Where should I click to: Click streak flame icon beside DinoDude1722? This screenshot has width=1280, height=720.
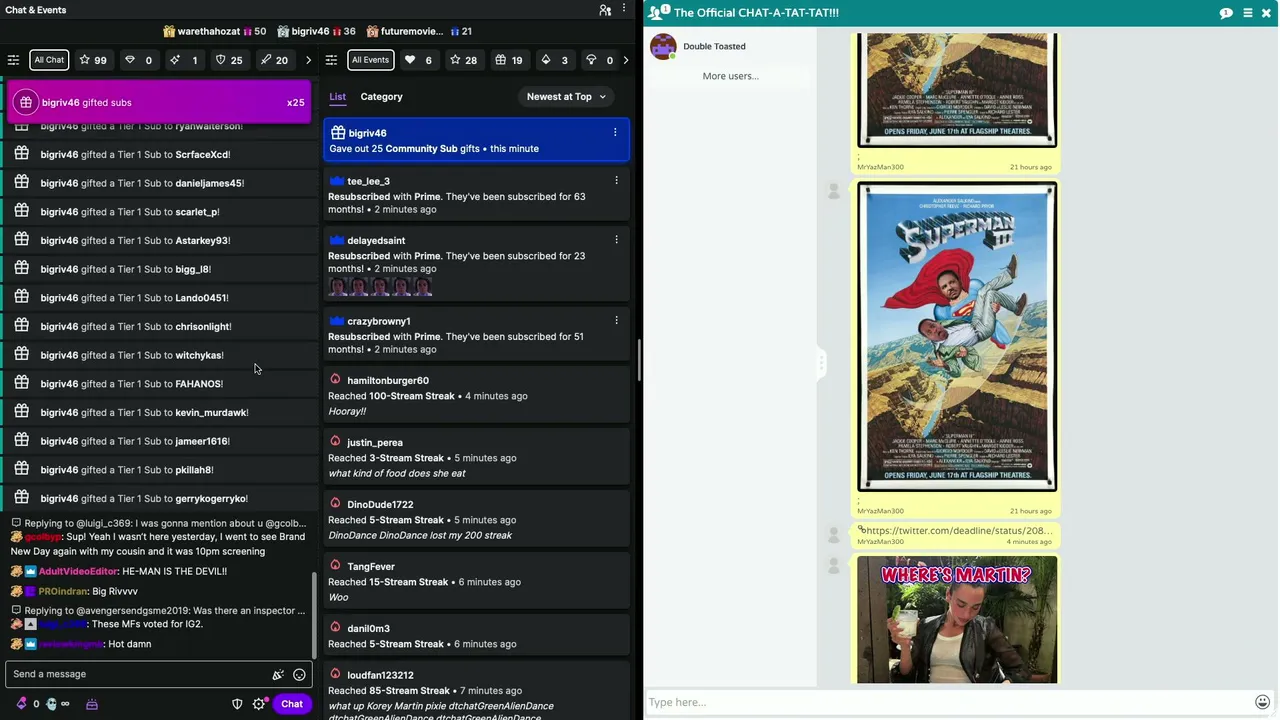tap(335, 504)
